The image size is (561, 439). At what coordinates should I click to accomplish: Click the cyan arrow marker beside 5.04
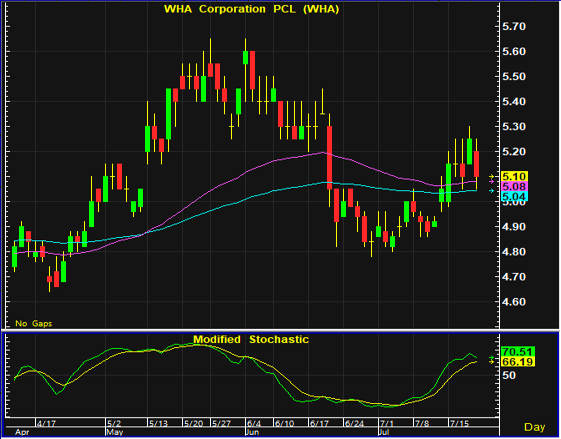(492, 191)
